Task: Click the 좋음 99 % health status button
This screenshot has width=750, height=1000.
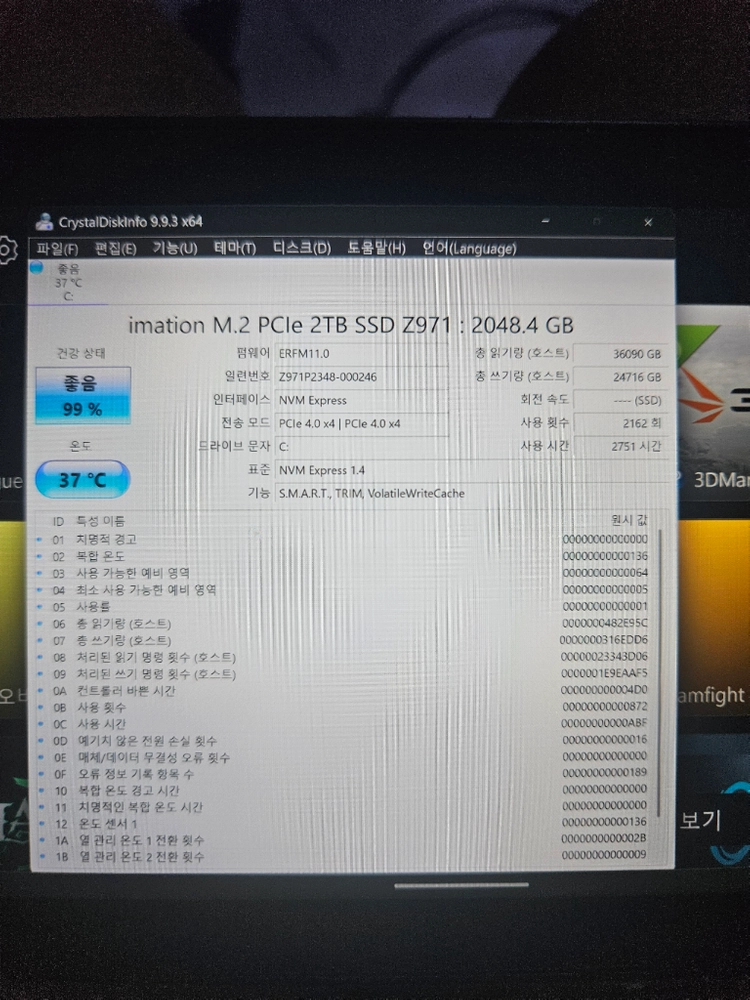Action: point(83,395)
